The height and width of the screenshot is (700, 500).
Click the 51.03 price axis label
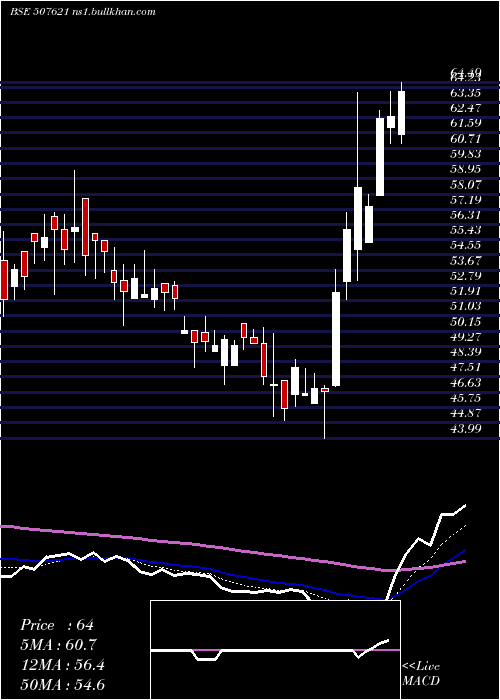465,306
